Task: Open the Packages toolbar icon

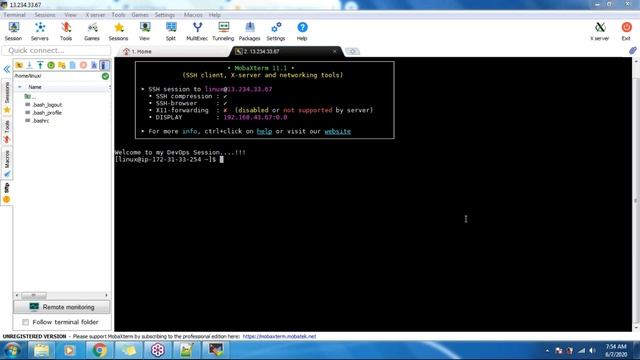Action: [x=249, y=31]
